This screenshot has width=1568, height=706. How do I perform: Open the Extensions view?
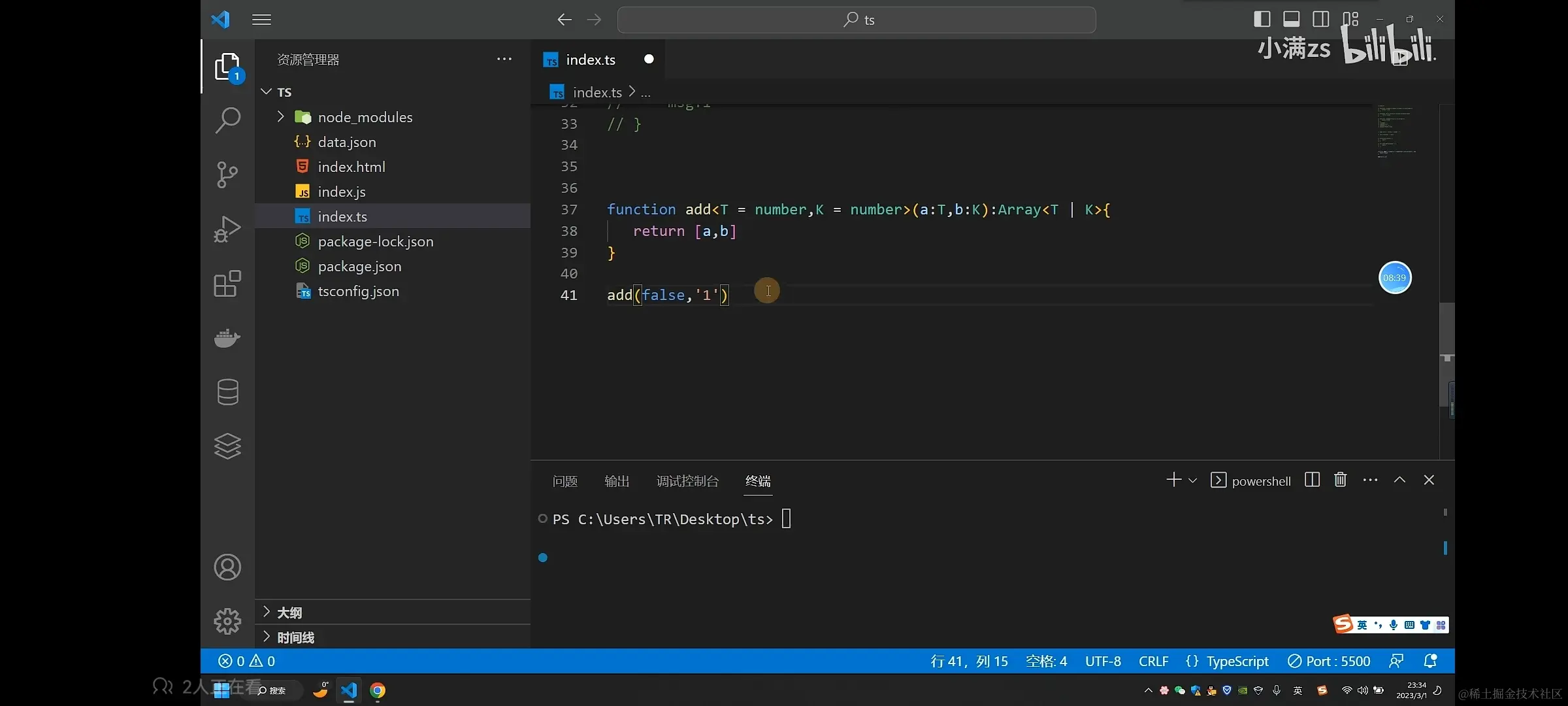(227, 284)
